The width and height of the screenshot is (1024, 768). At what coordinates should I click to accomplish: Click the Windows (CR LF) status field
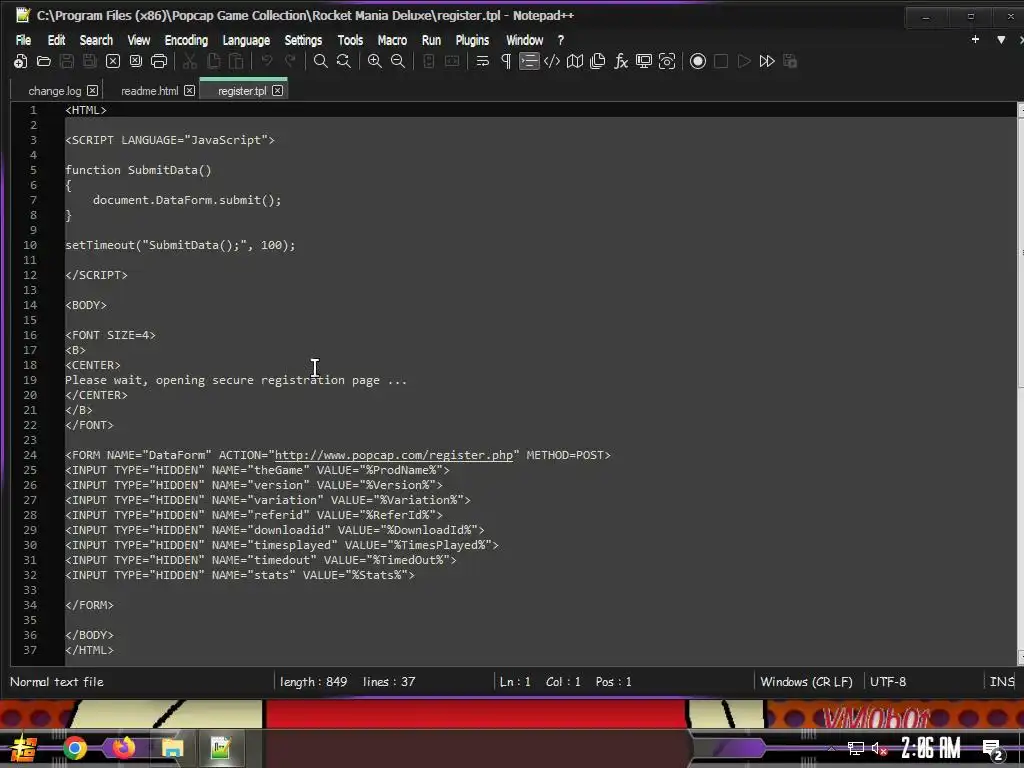click(807, 682)
